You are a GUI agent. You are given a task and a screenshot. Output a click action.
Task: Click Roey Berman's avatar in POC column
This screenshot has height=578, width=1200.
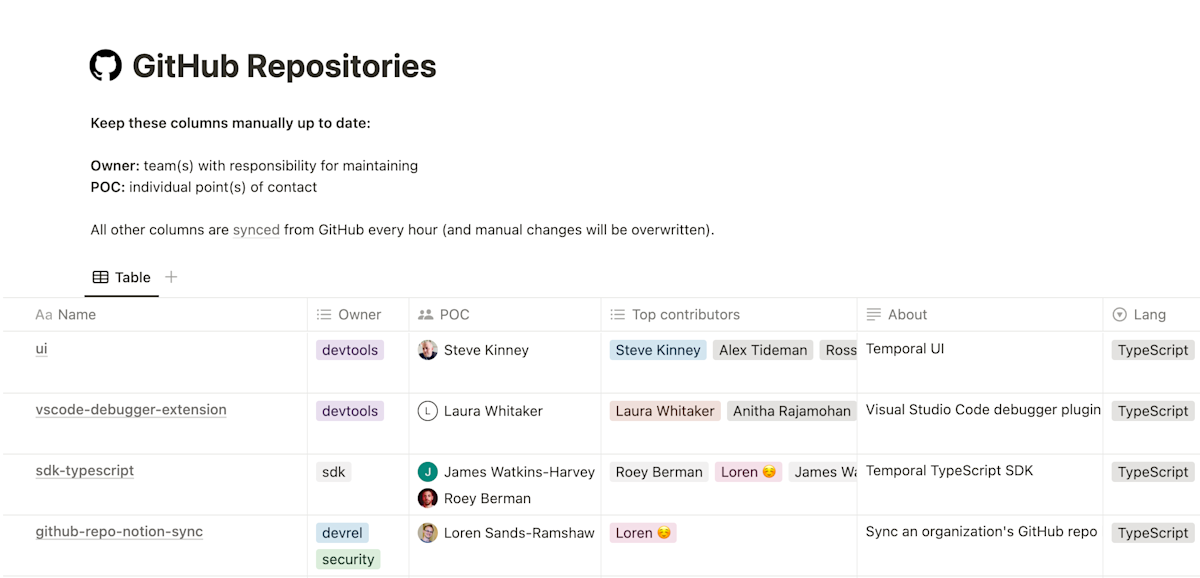(x=428, y=498)
